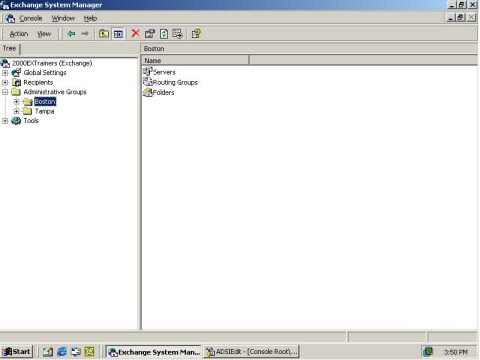The height and width of the screenshot is (360, 480).
Task: Click the Name column header
Action: [x=195, y=60]
